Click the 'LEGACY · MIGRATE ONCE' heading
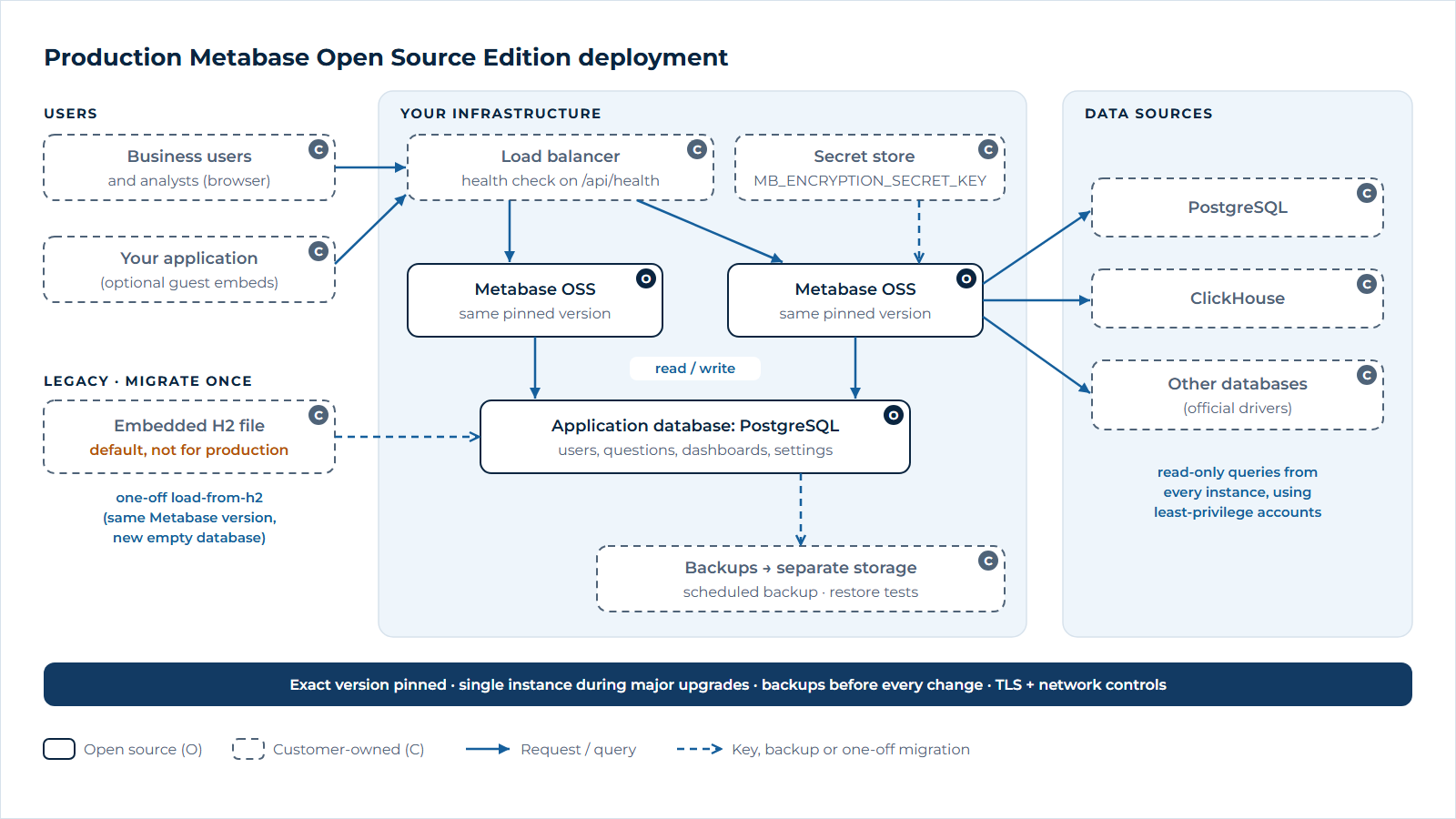The image size is (1456, 819). point(148,381)
